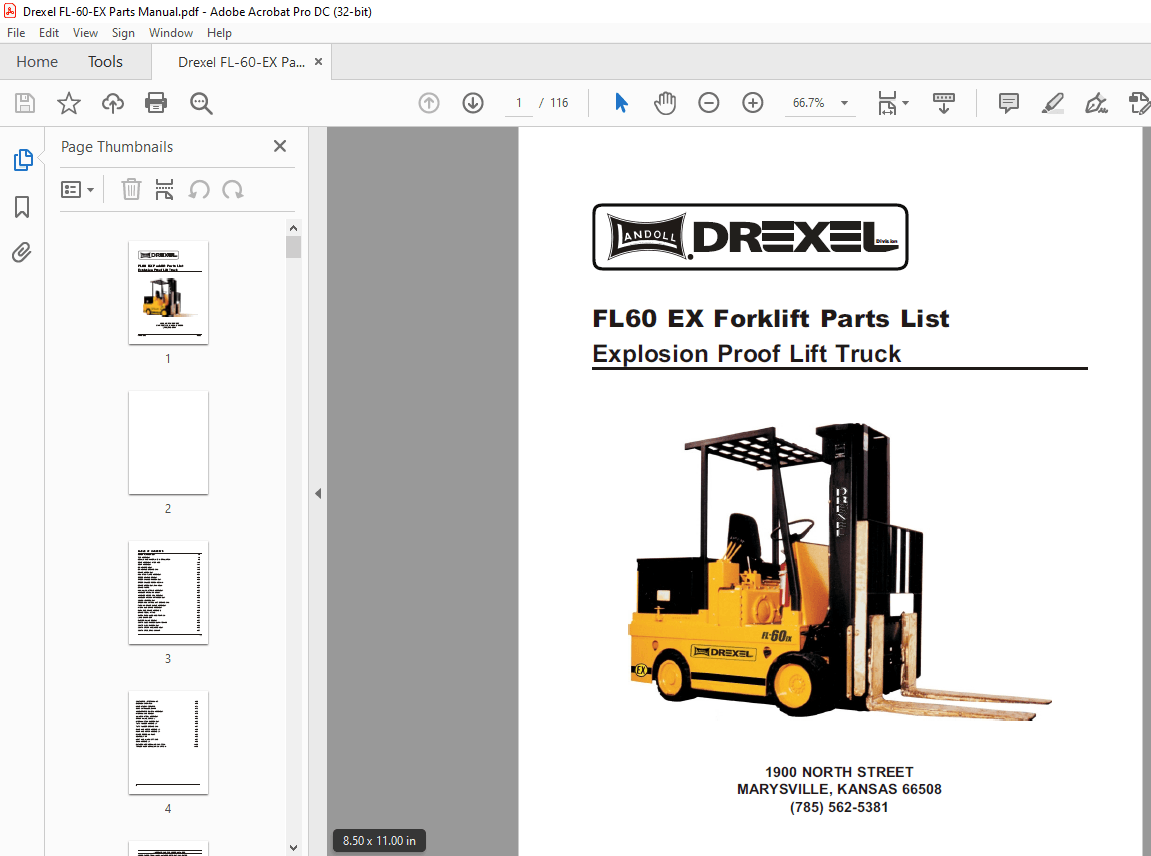Add a sticky note comment

click(1008, 103)
